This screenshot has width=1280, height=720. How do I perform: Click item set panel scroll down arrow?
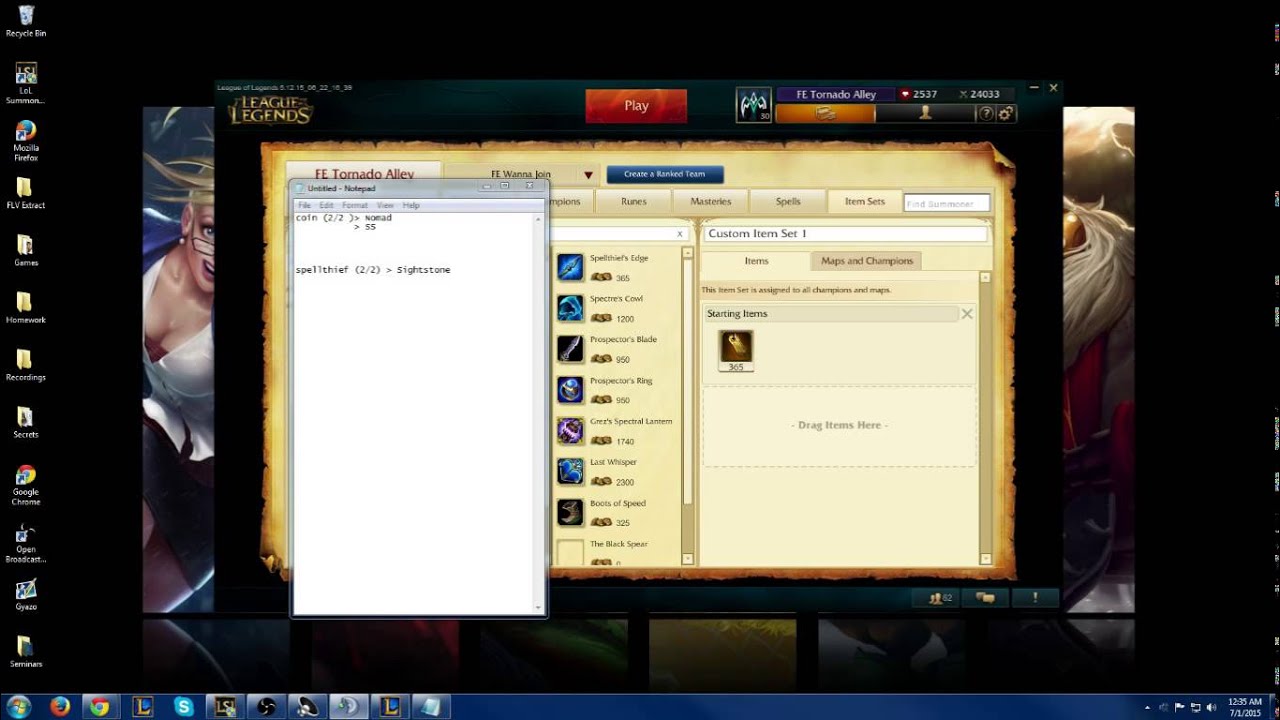click(985, 558)
